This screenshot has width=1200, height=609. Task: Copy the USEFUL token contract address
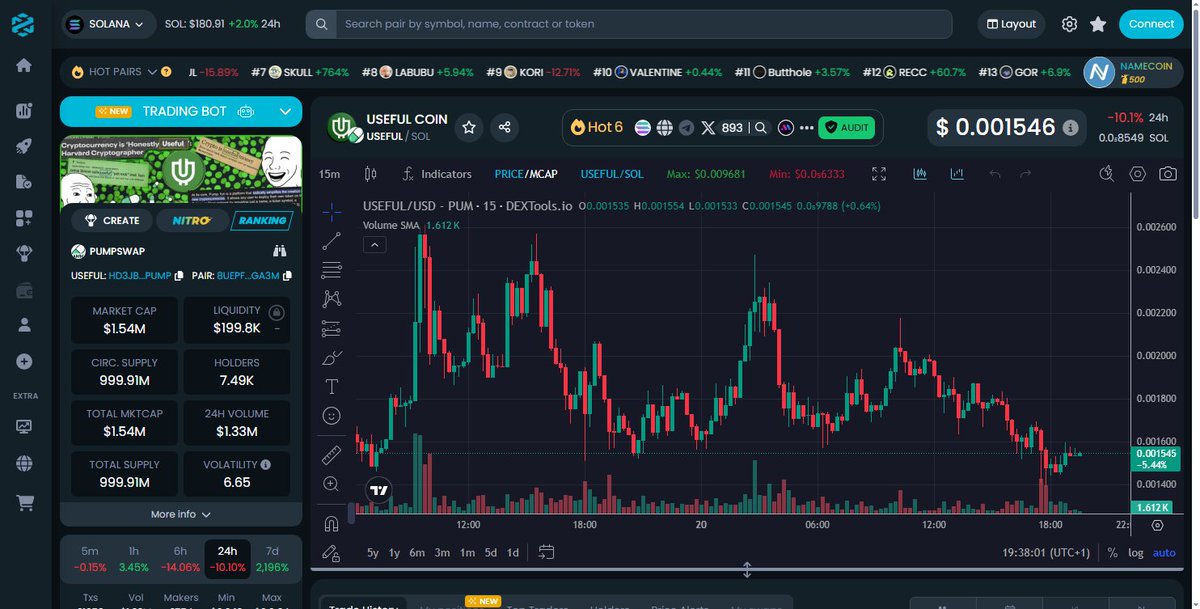click(x=181, y=275)
